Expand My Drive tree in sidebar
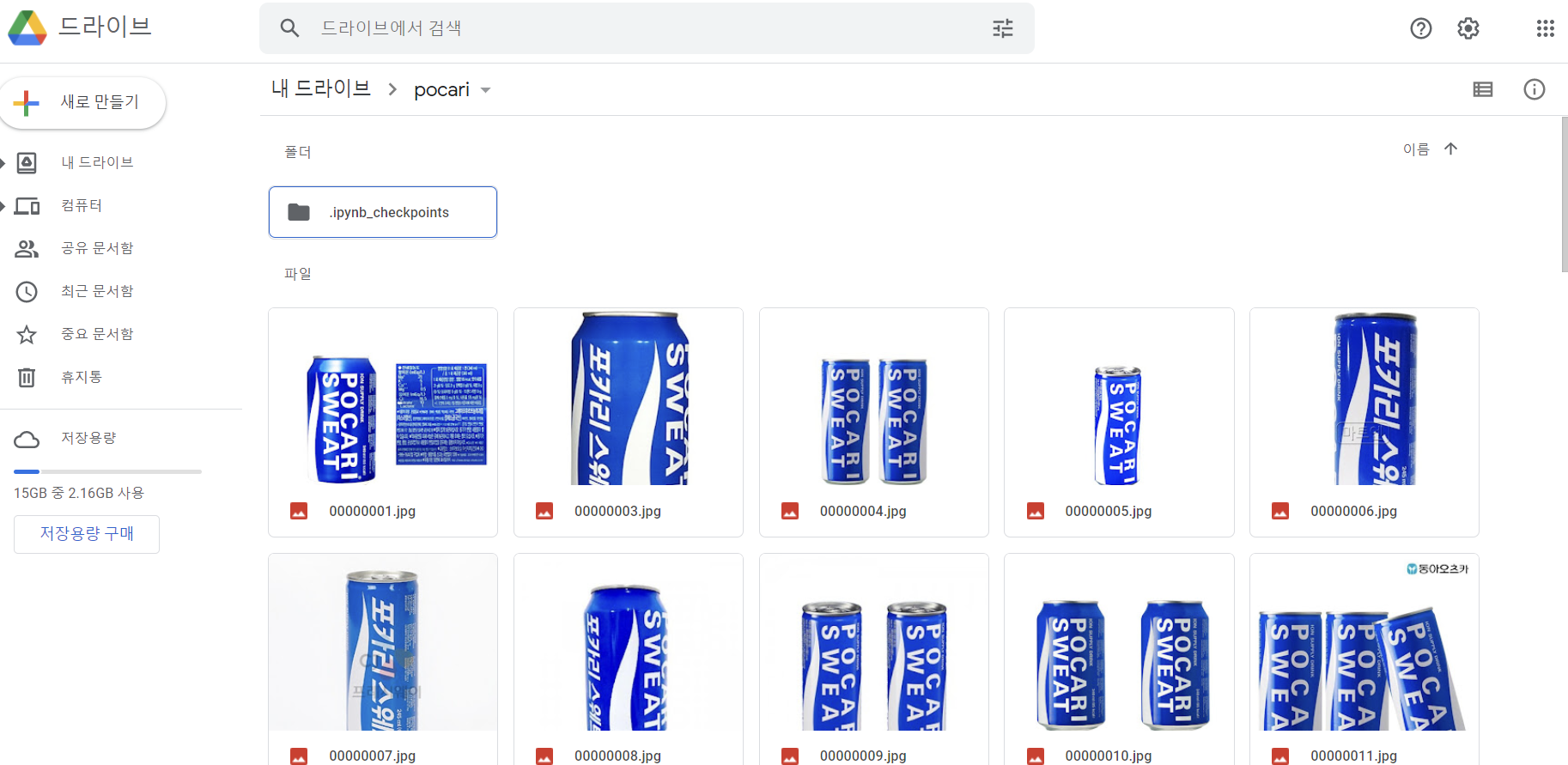Screen dimensions: 1568x765 pyautogui.click(x=3, y=162)
